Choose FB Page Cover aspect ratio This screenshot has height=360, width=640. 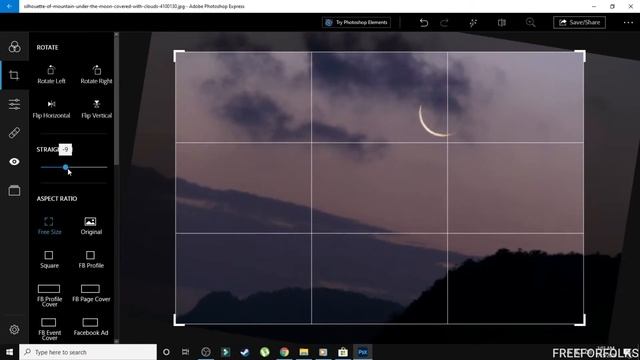[91, 293]
